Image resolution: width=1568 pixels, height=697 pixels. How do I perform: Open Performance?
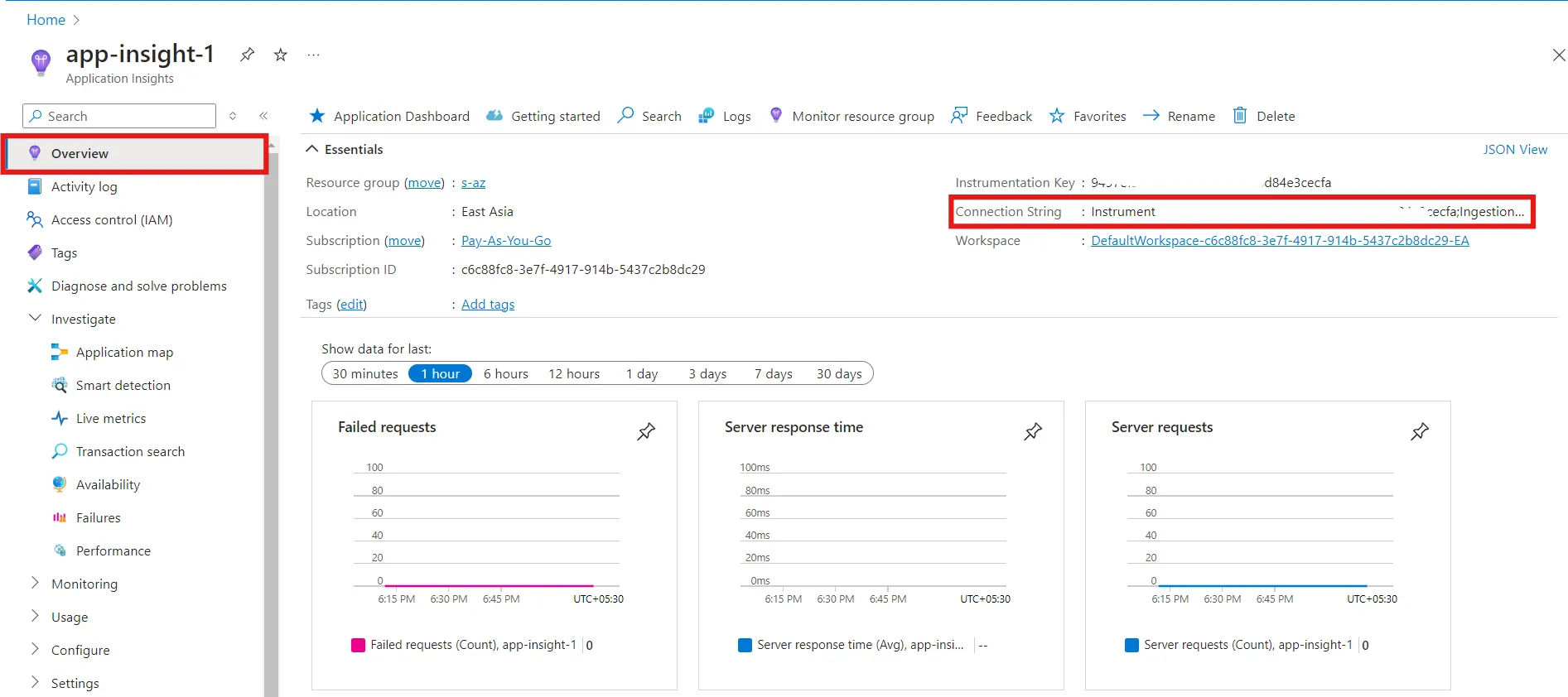point(113,551)
